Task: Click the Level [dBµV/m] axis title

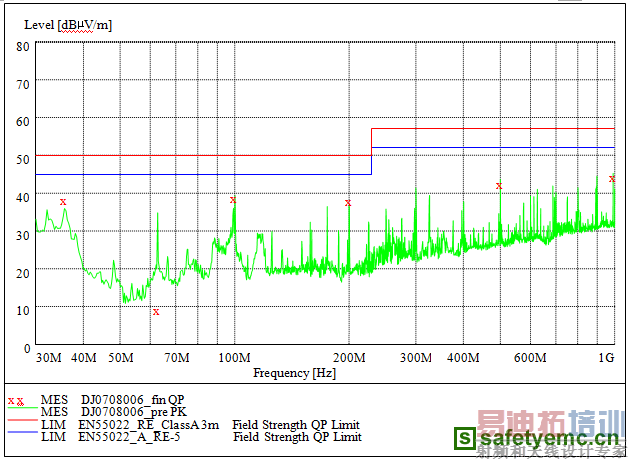Action: [68, 25]
